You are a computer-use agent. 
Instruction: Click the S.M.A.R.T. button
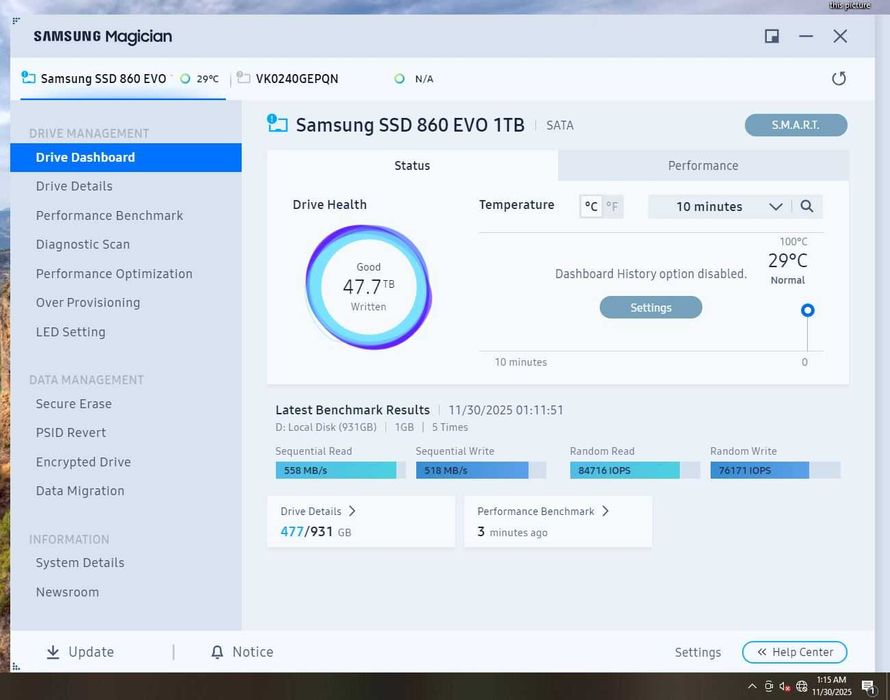[x=796, y=125]
